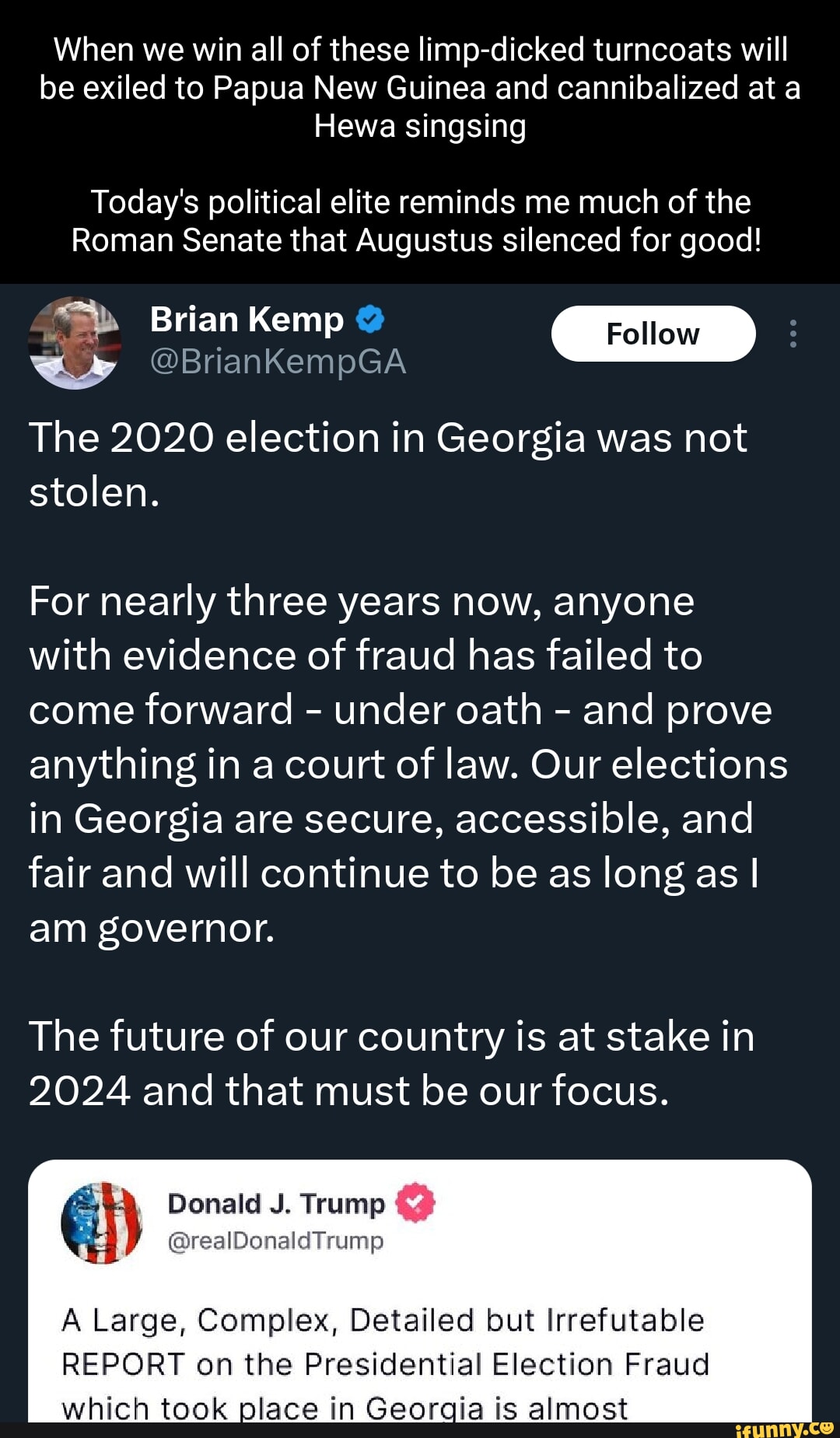Open the @realDonaldTrump handle
The height and width of the screenshot is (1438, 840).
tap(275, 1240)
